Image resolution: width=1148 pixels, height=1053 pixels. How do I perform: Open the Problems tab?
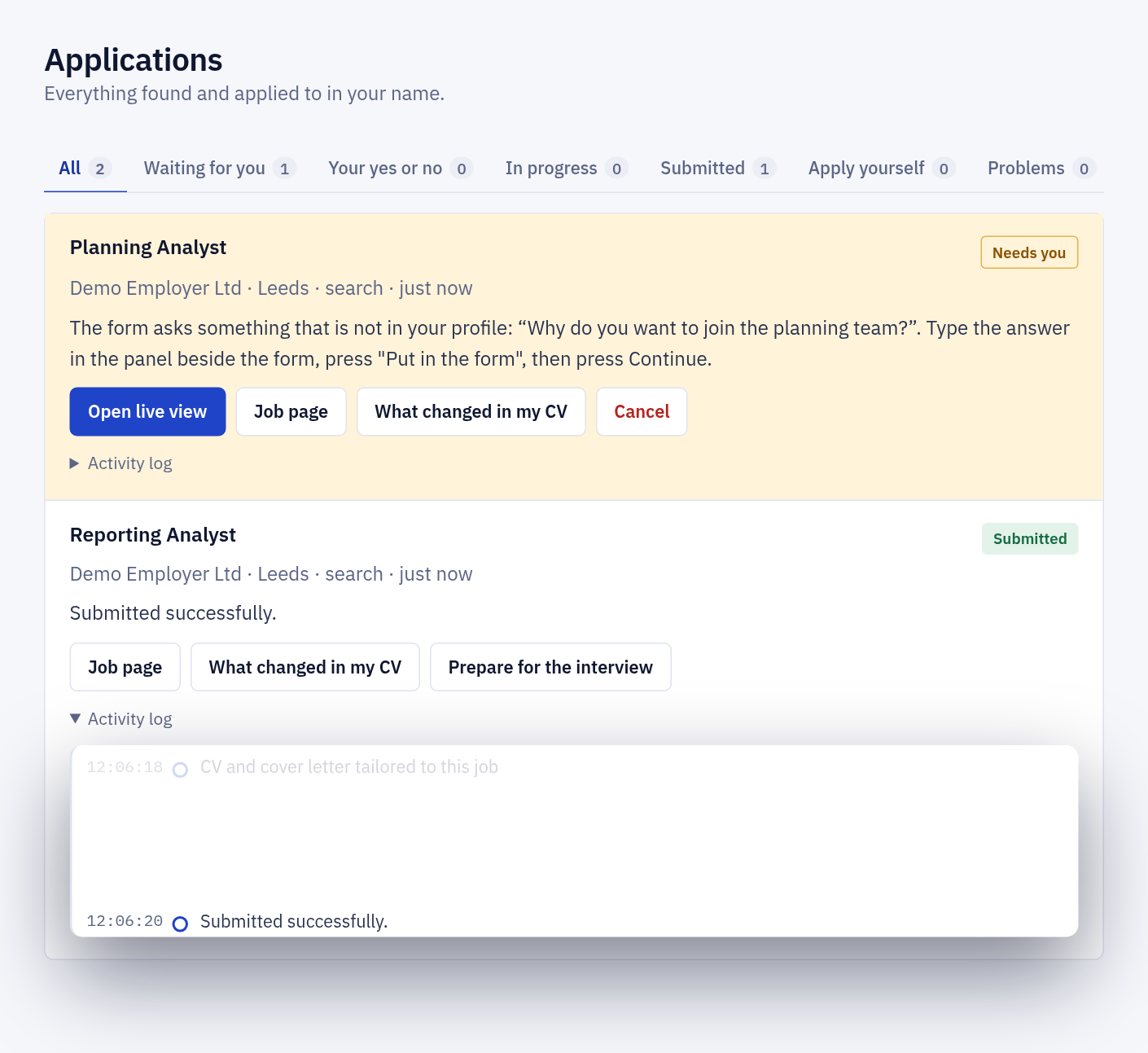pyautogui.click(x=1041, y=169)
